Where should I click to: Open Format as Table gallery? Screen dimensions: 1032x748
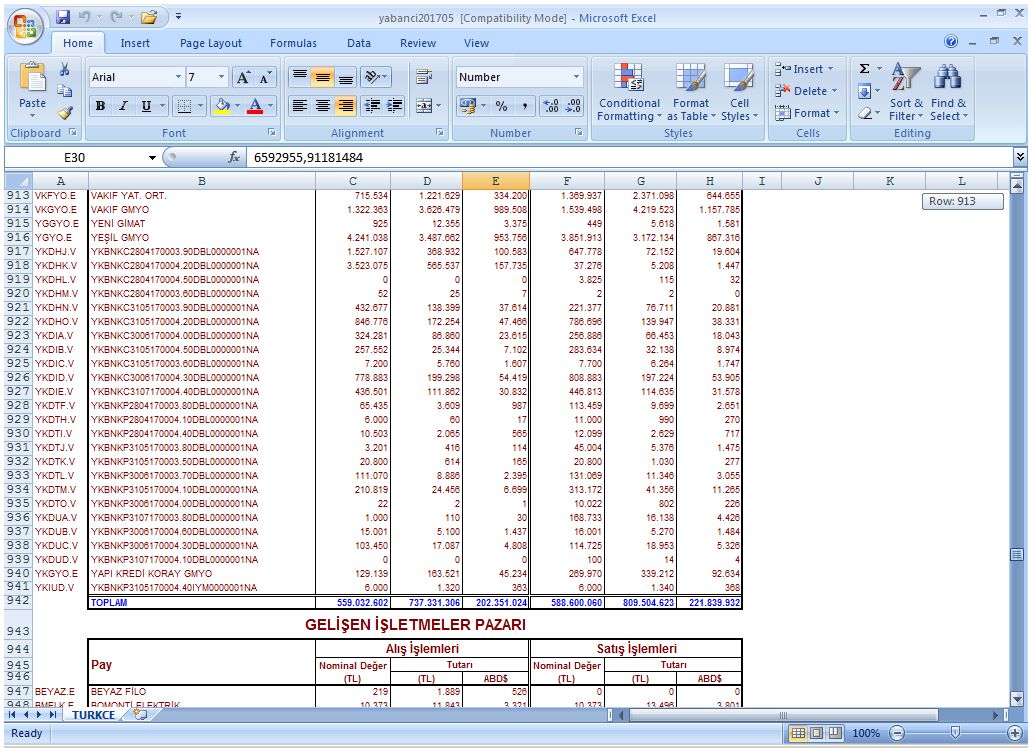point(690,92)
